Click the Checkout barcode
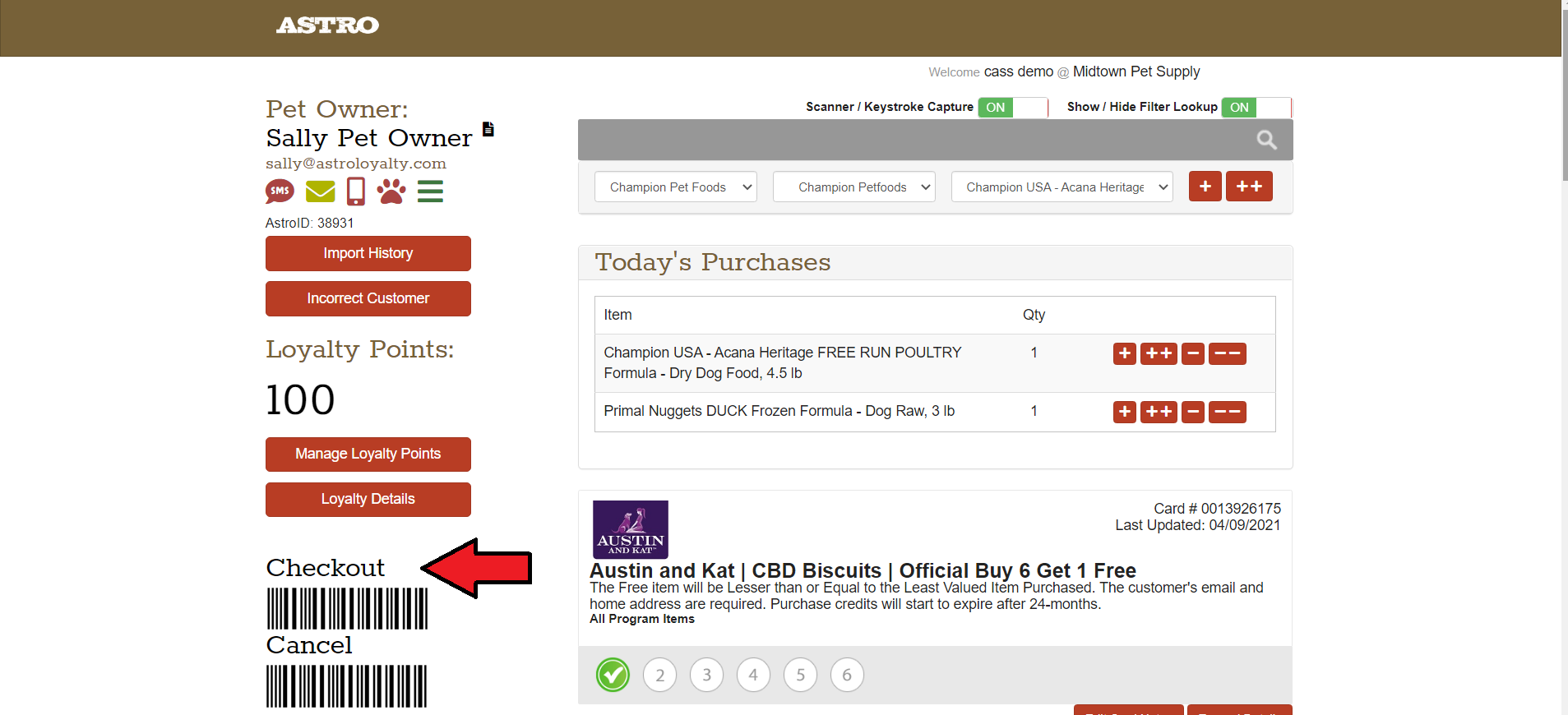1568x715 pixels. pos(347,609)
